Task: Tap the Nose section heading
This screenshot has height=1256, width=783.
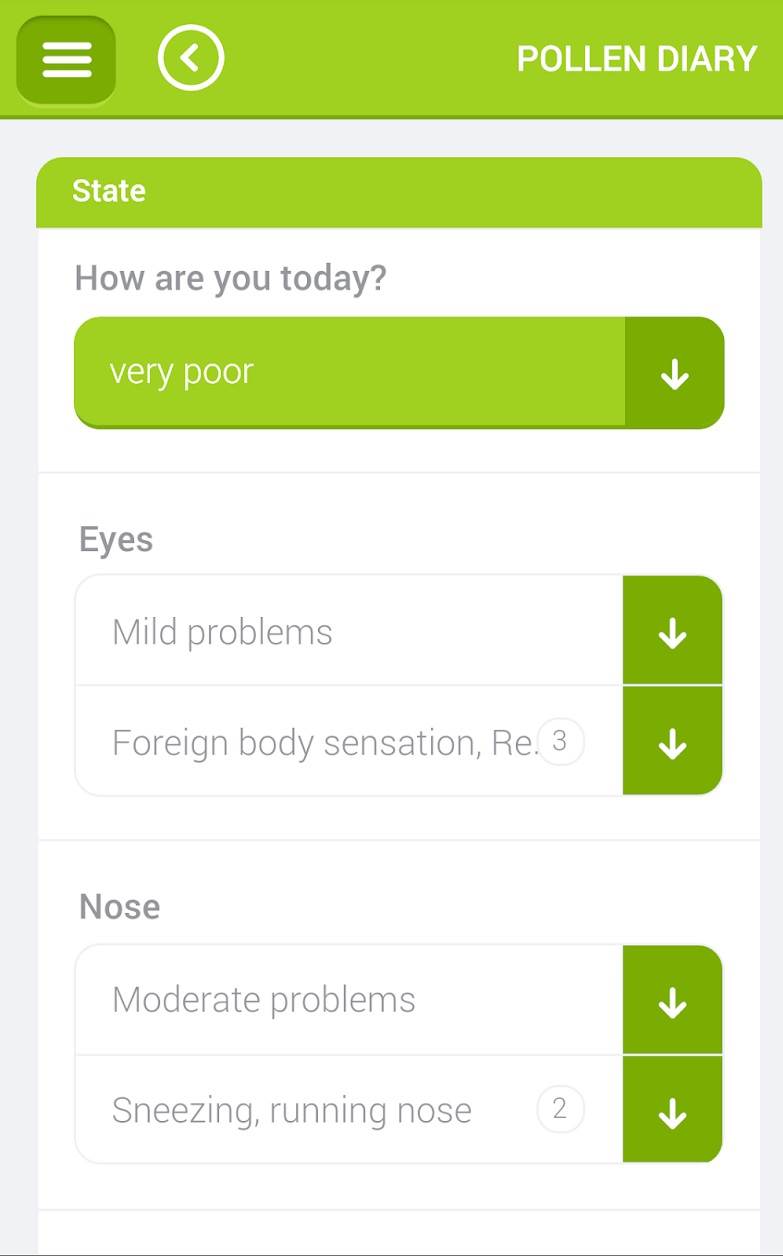Action: pos(119,907)
